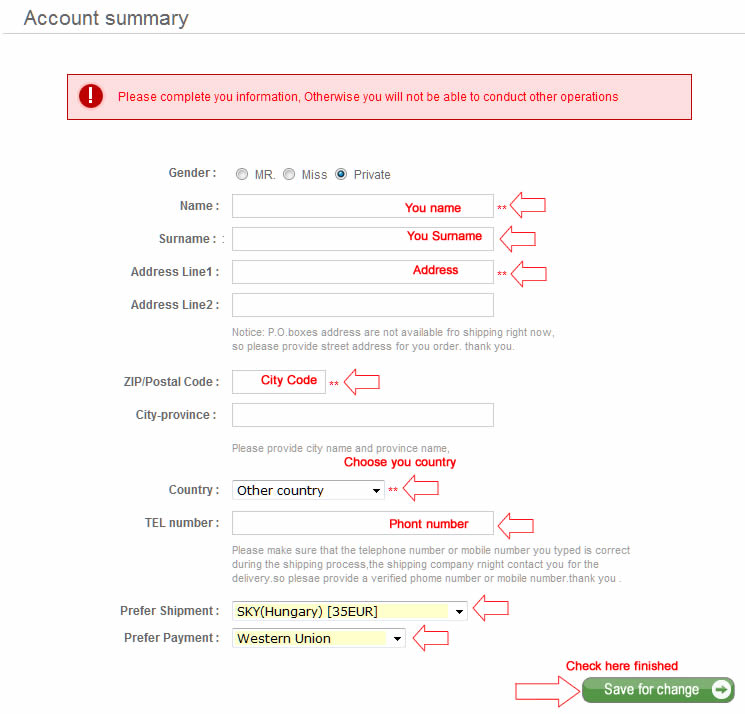Click the red error alert icon
The image size is (745, 714).
92,96
